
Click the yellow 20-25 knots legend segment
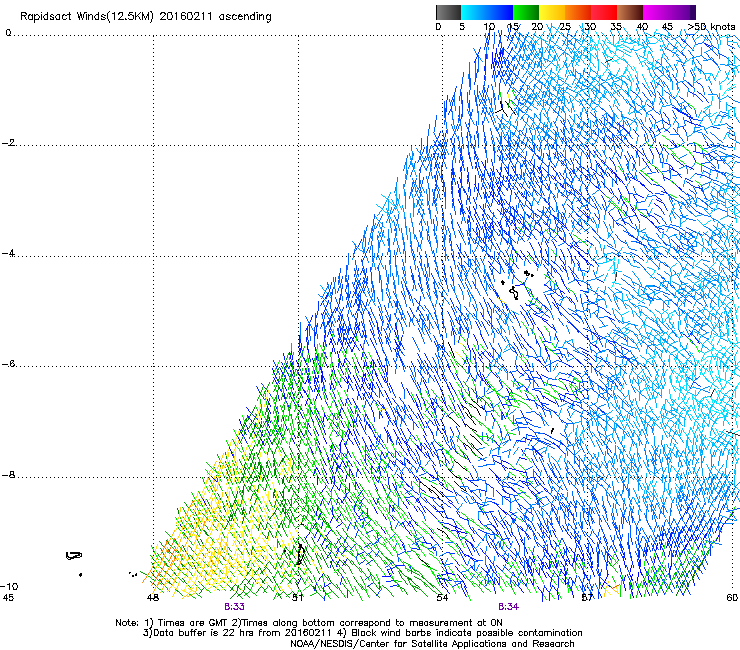click(552, 12)
